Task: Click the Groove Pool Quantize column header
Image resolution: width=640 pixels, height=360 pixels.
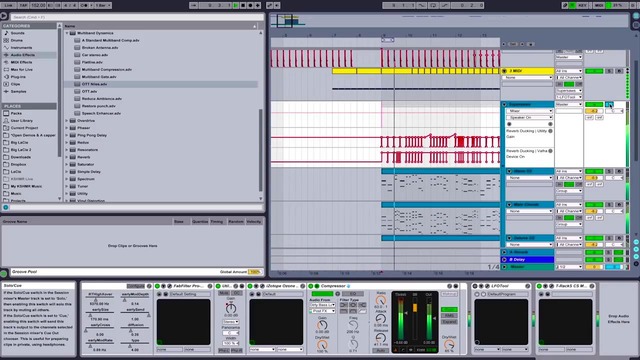Action: (x=200, y=222)
